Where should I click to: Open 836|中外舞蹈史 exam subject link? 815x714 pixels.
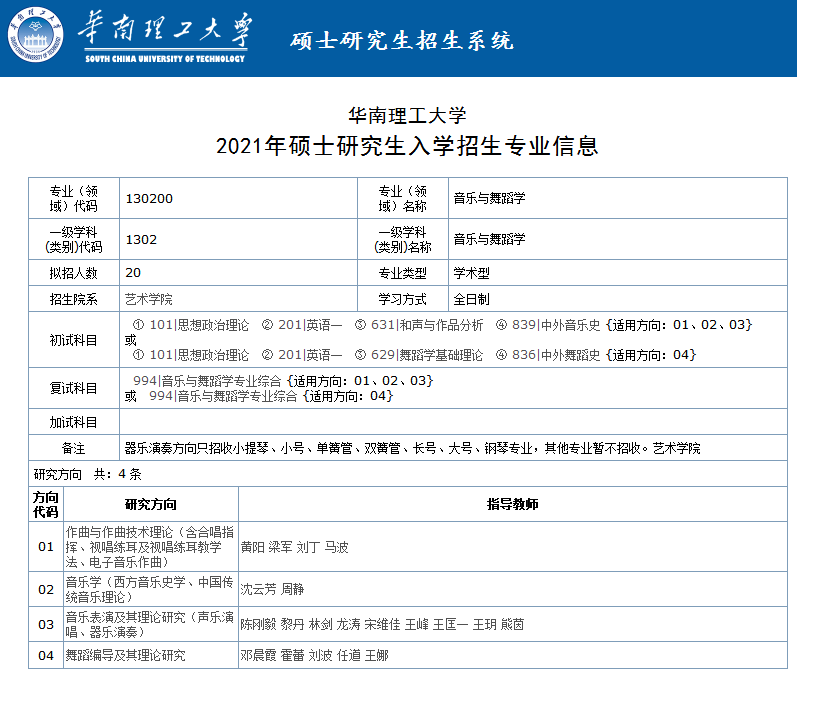(x=556, y=355)
